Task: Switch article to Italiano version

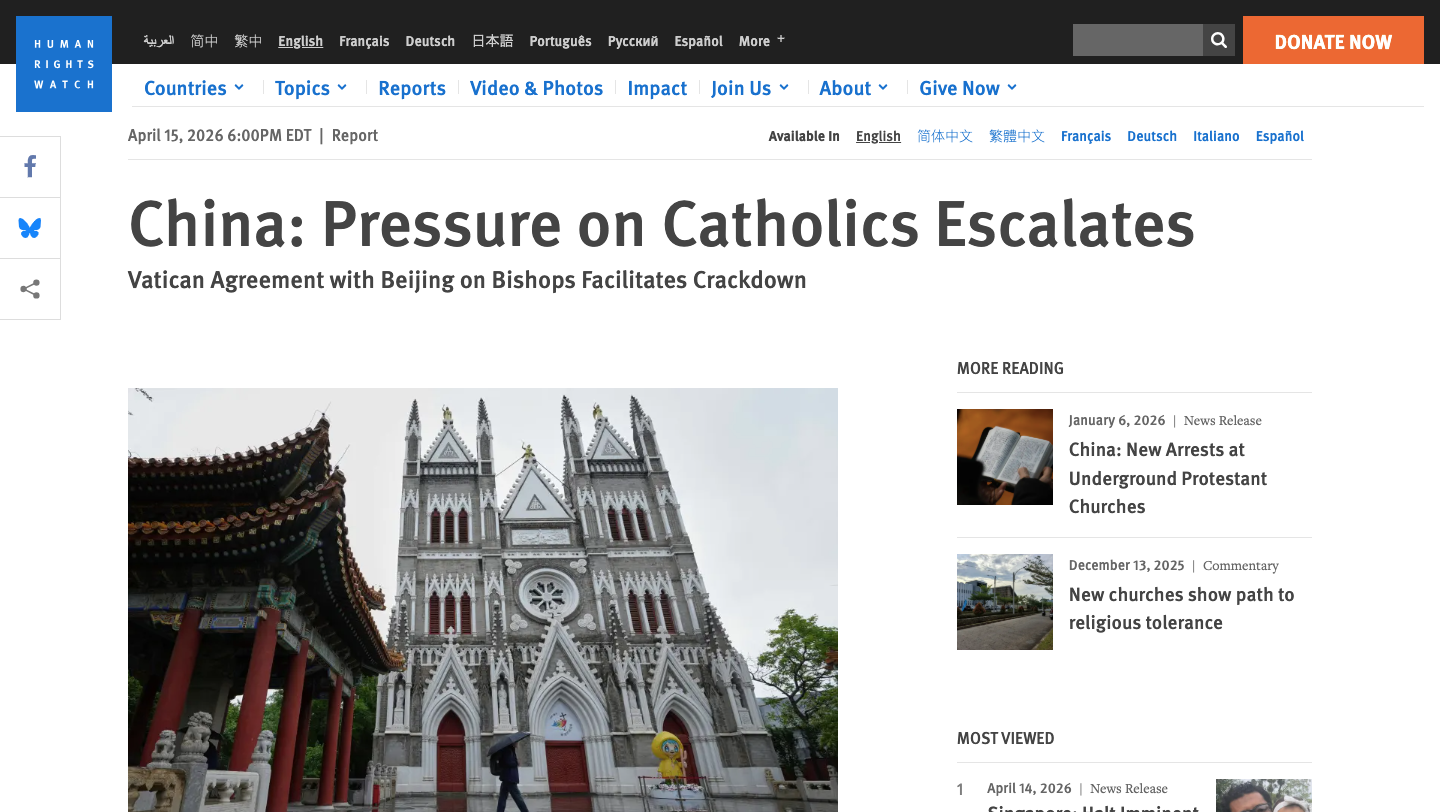Action: [1216, 136]
